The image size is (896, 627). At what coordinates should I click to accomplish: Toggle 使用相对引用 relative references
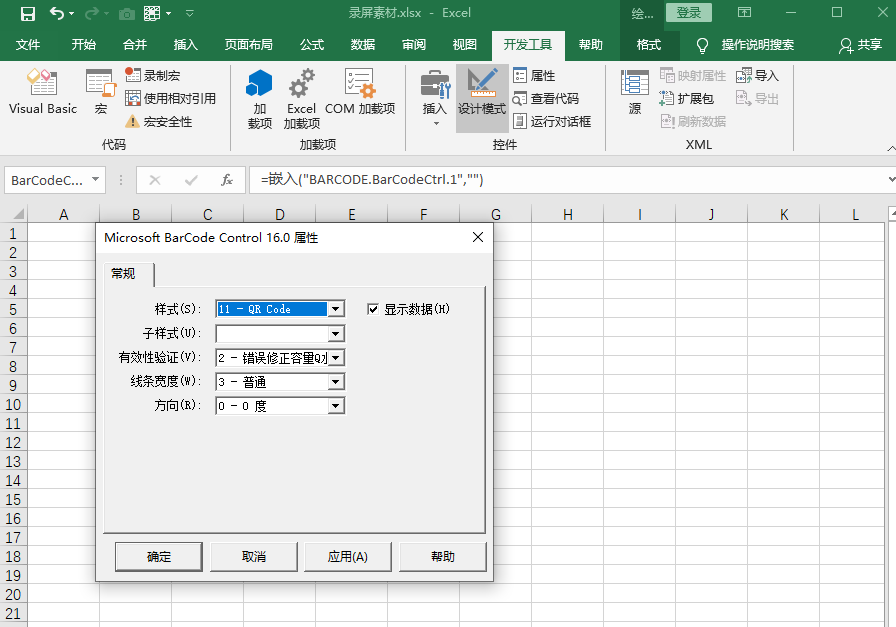coord(170,98)
